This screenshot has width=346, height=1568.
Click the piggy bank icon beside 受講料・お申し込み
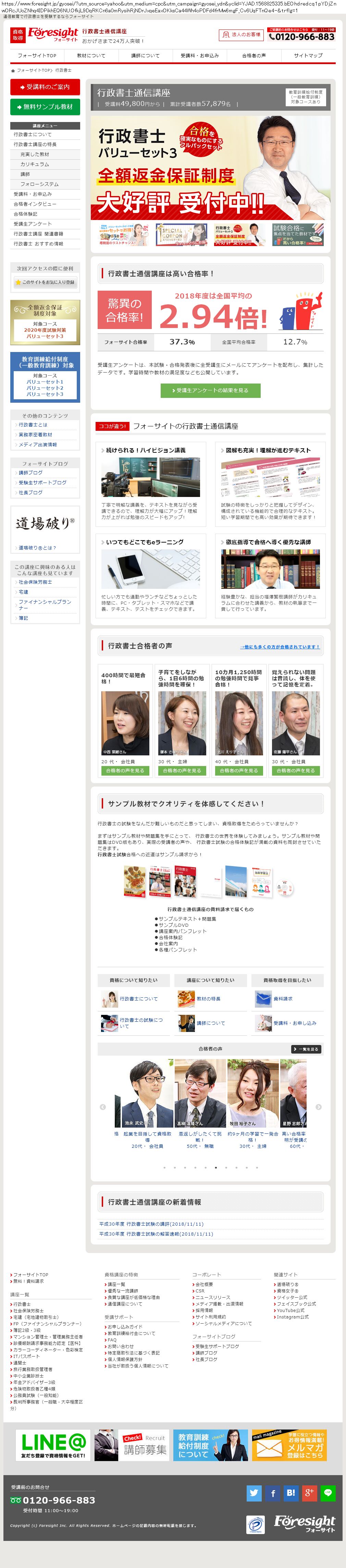point(263,1023)
